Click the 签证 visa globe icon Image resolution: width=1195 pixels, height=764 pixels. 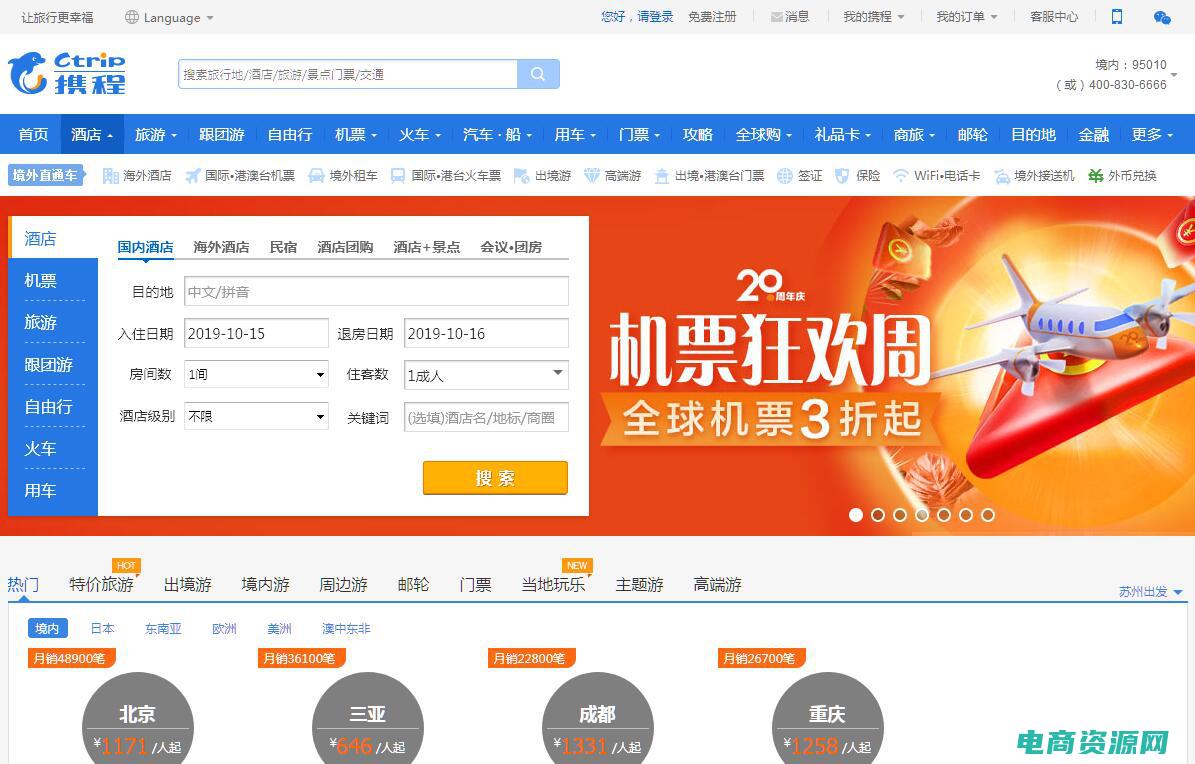pyautogui.click(x=799, y=176)
